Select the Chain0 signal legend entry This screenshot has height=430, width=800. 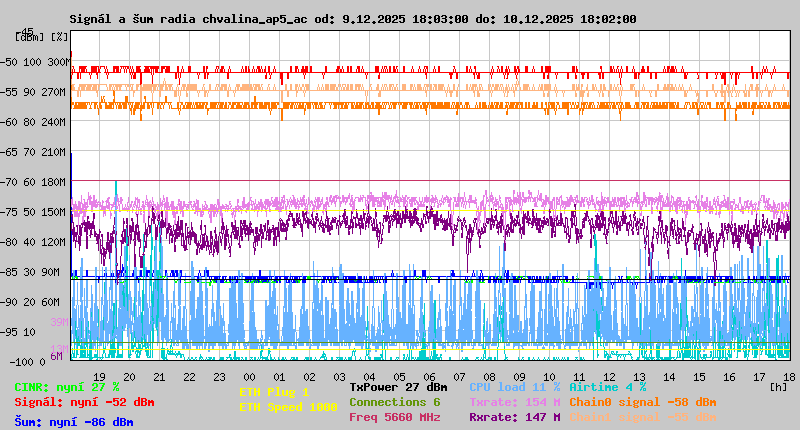coord(642,401)
